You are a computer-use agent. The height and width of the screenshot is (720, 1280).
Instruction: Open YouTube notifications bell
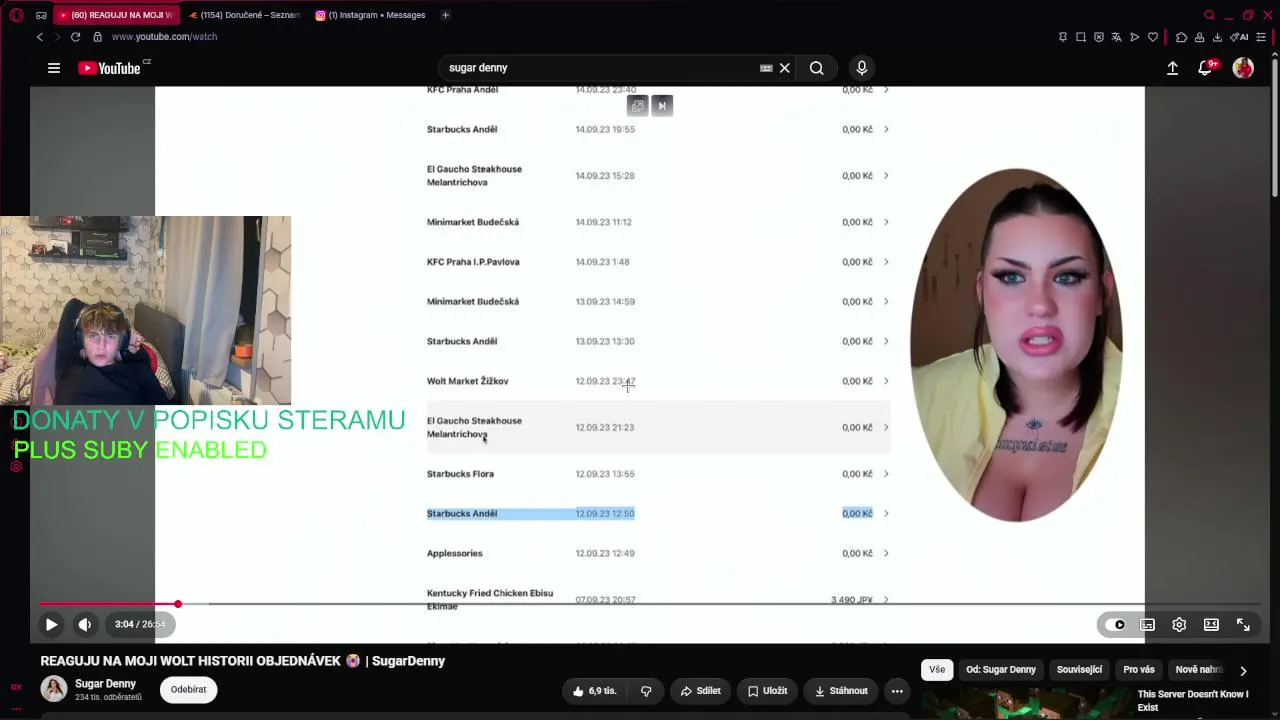pyautogui.click(x=1206, y=68)
